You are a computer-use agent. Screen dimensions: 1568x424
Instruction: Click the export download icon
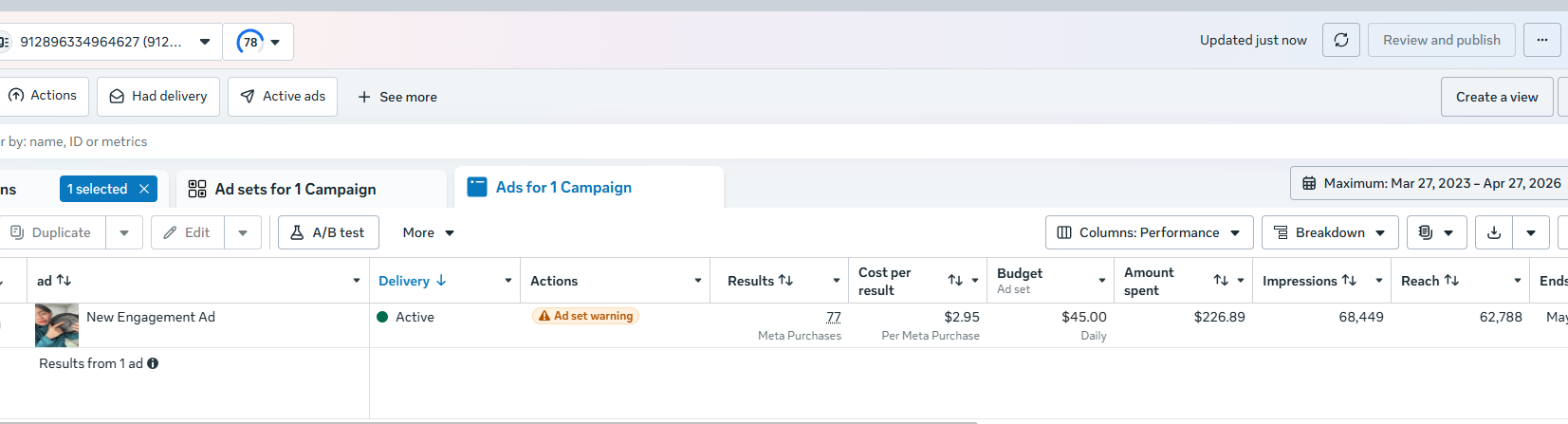click(1494, 232)
